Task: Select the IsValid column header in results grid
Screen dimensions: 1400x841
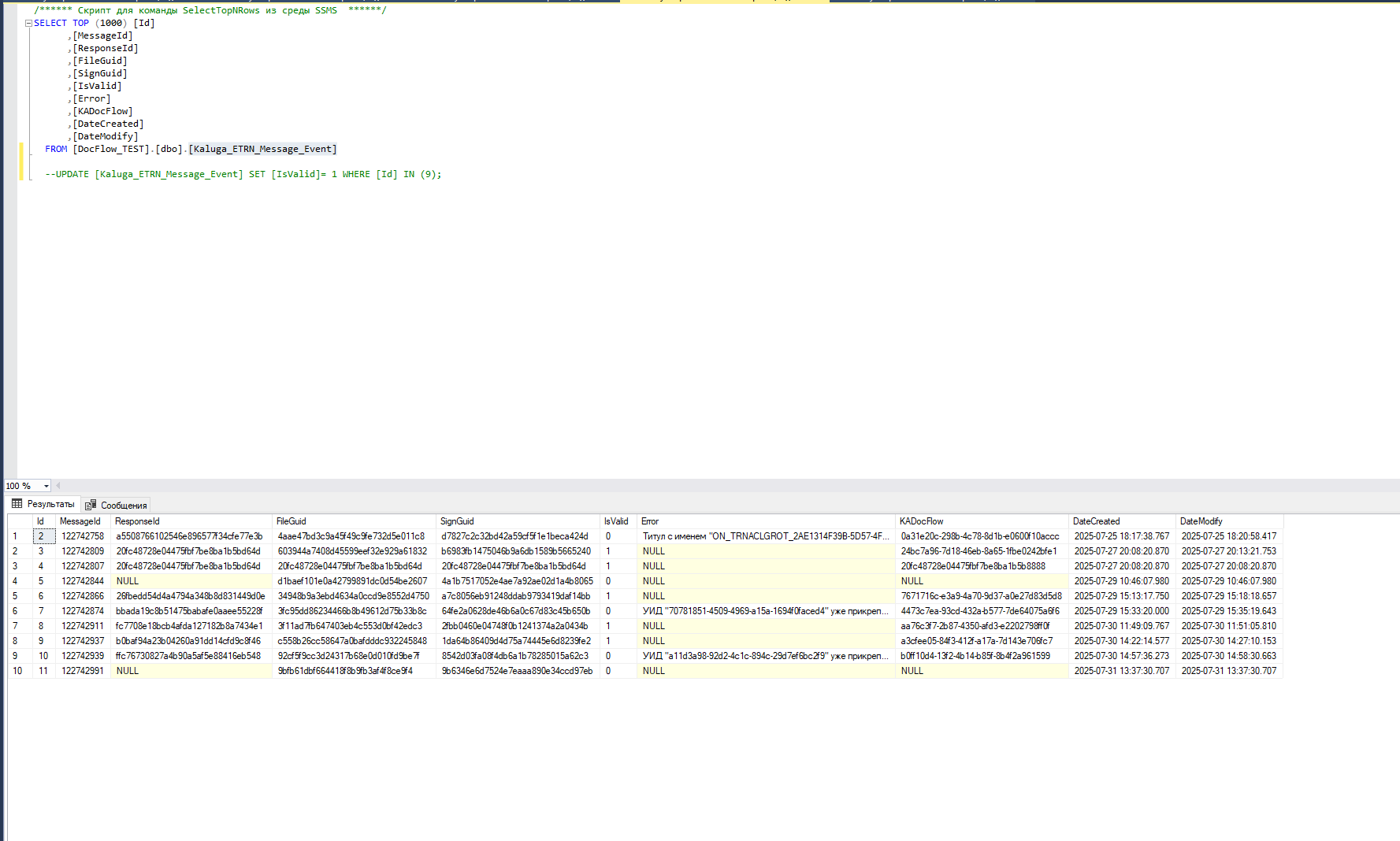Action: [618, 521]
